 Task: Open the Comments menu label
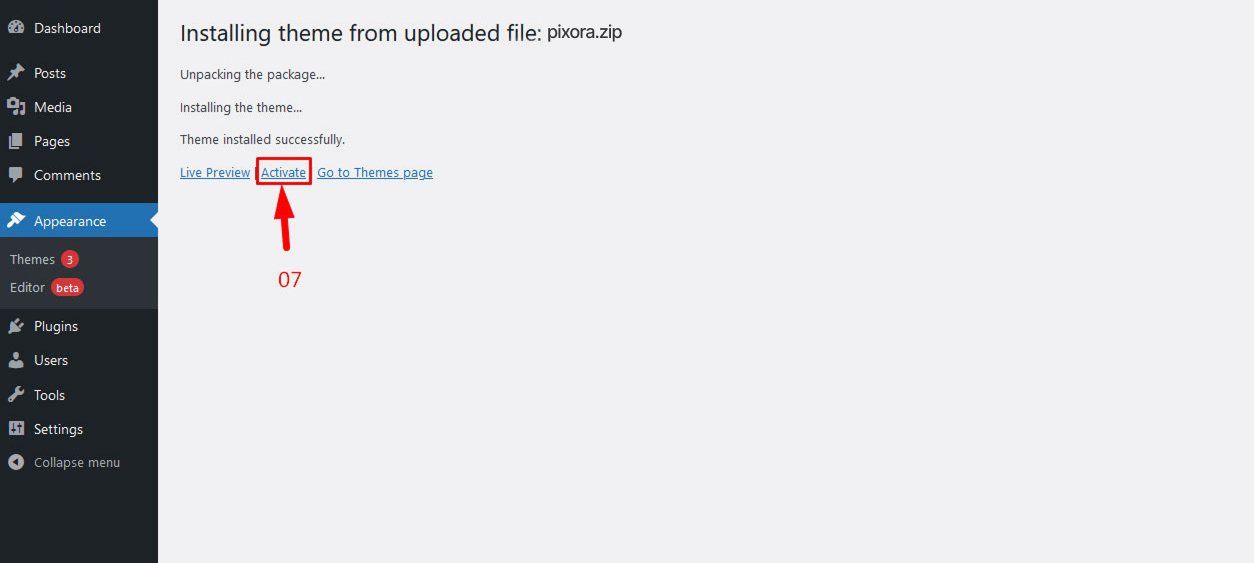pos(67,175)
